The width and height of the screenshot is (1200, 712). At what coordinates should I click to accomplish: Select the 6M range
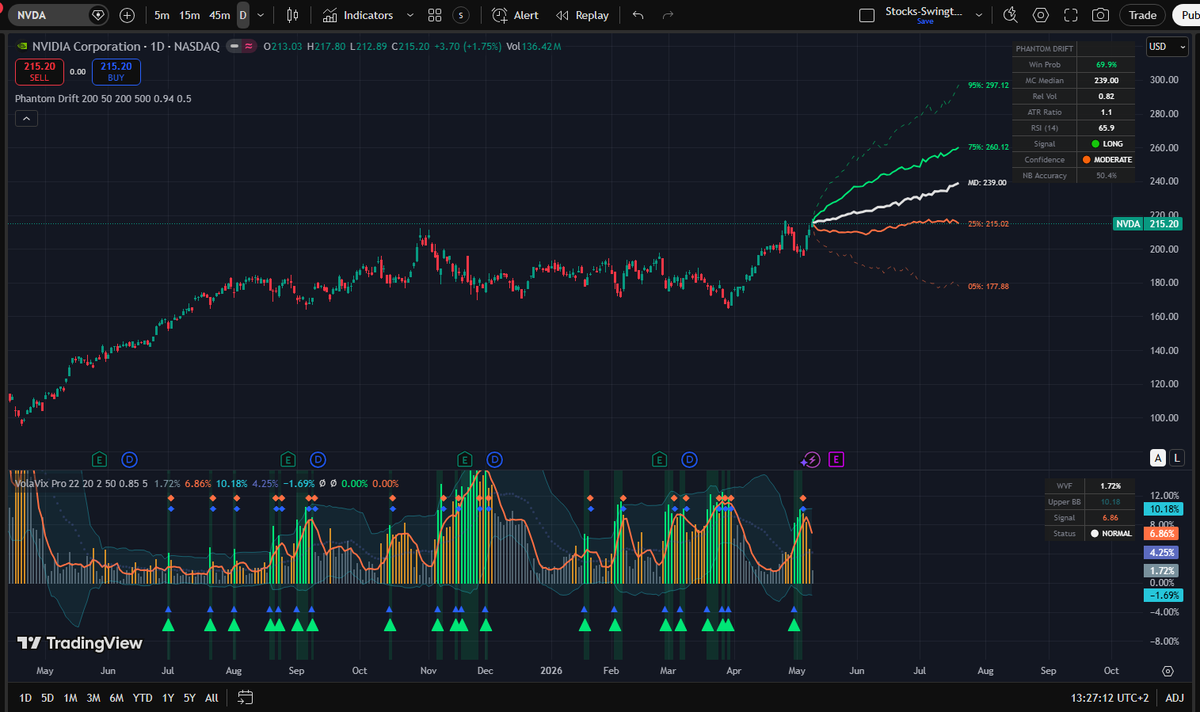coord(117,697)
